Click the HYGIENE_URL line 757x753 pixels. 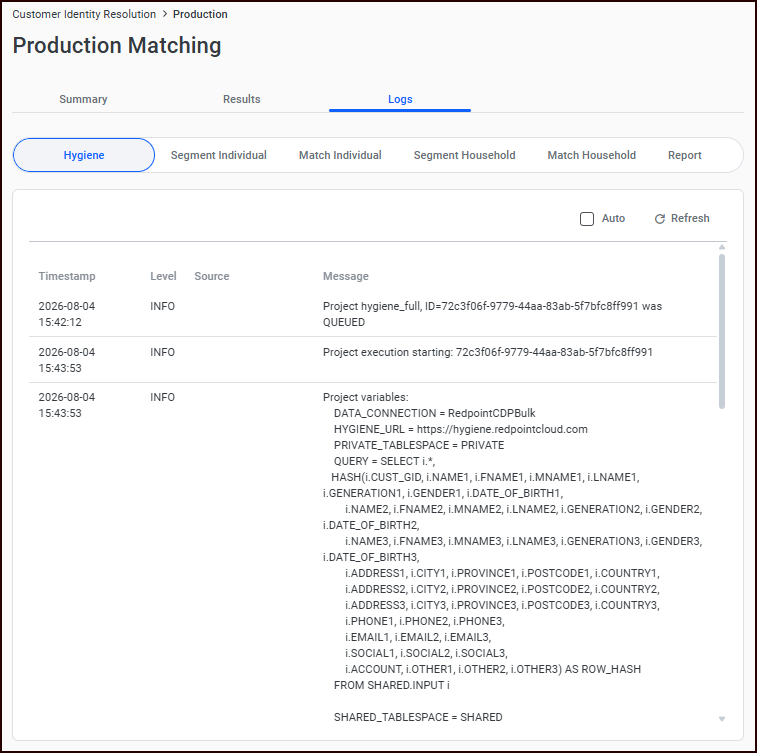pos(461,429)
